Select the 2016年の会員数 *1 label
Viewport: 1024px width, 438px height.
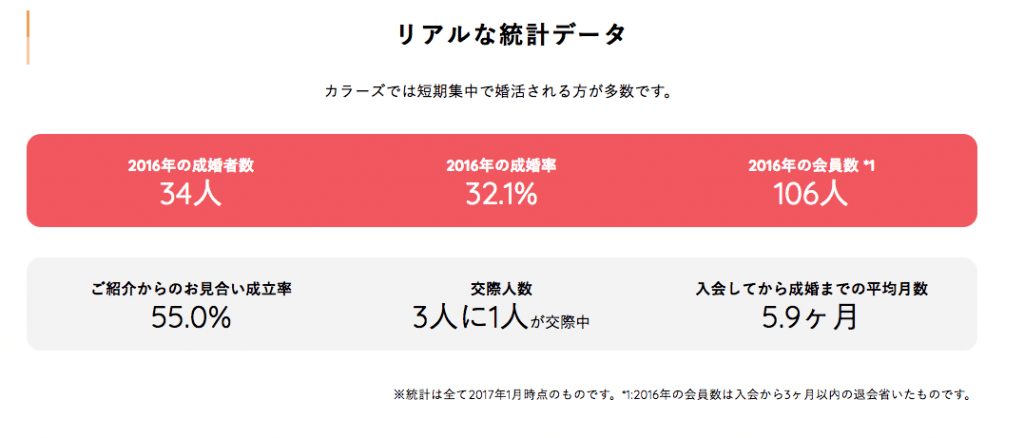pyautogui.click(x=812, y=166)
